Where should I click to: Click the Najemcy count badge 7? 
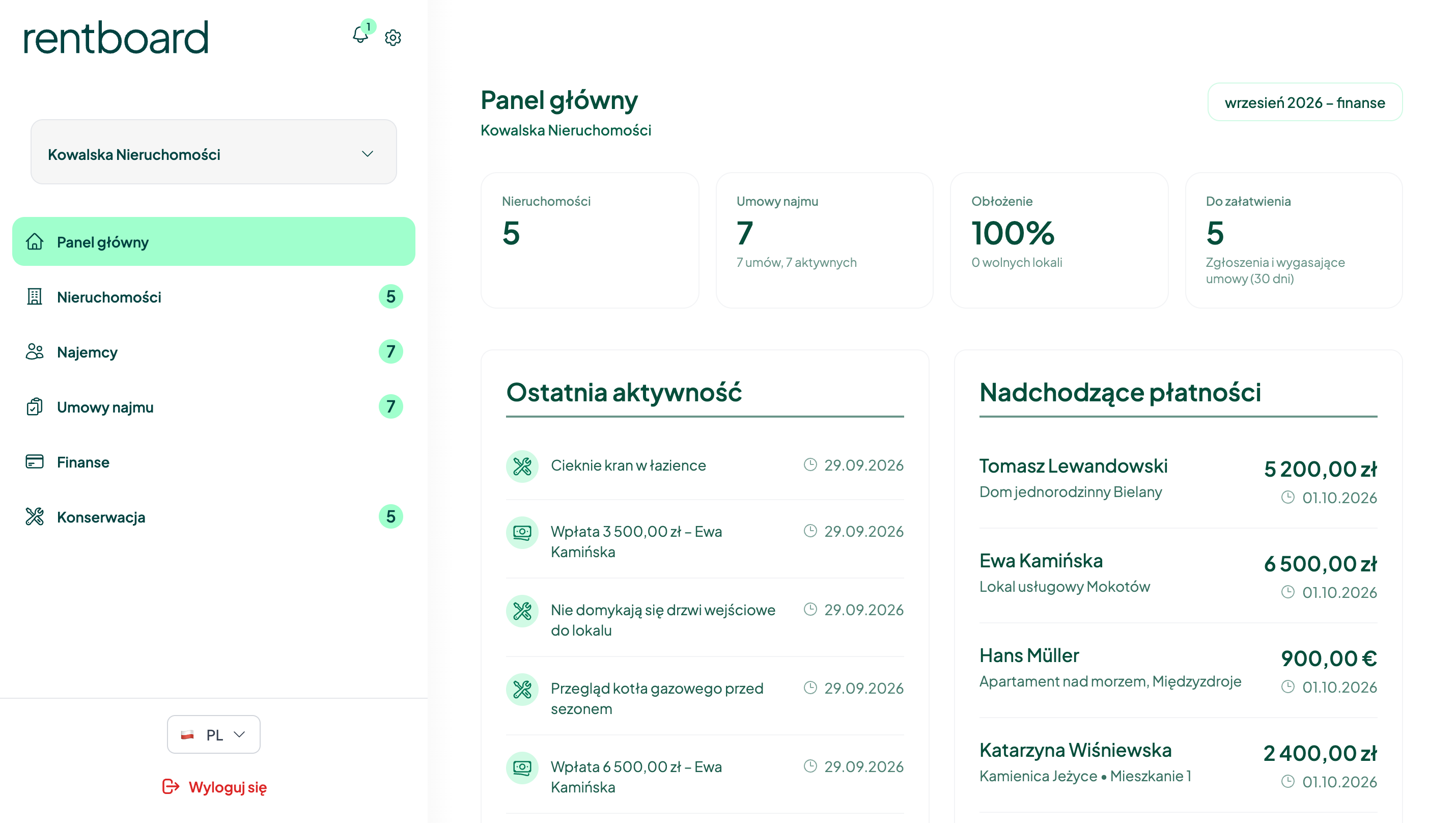(x=390, y=351)
